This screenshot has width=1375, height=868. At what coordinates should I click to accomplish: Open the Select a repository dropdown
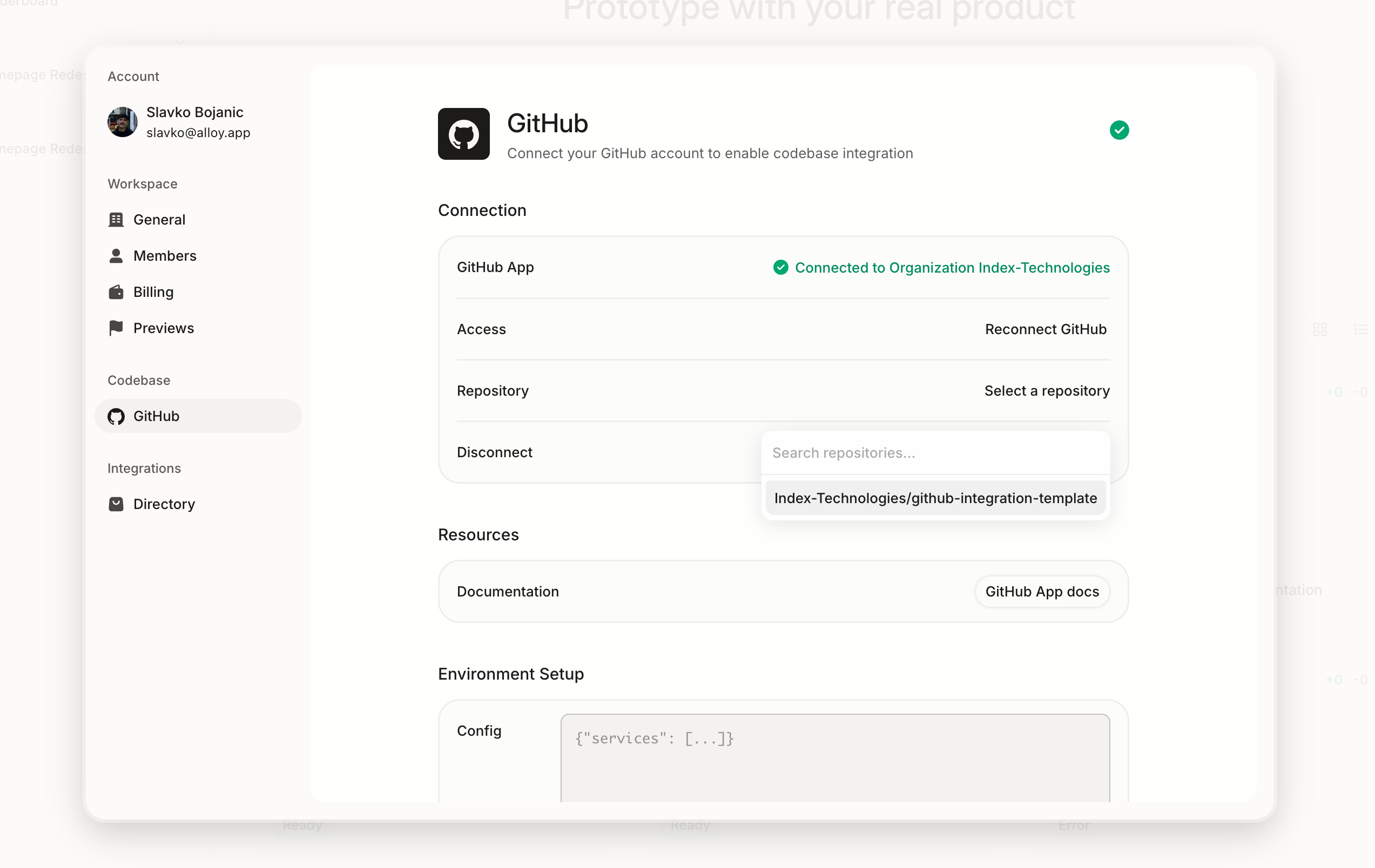1046,390
